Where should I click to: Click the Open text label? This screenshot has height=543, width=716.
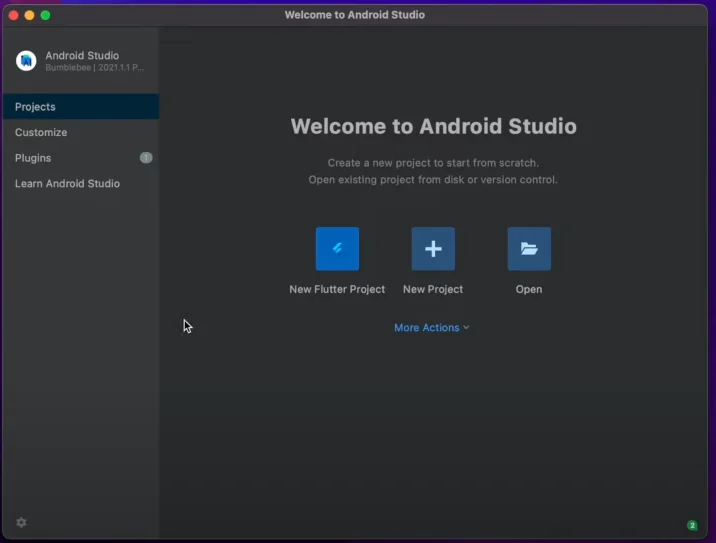pyautogui.click(x=529, y=289)
